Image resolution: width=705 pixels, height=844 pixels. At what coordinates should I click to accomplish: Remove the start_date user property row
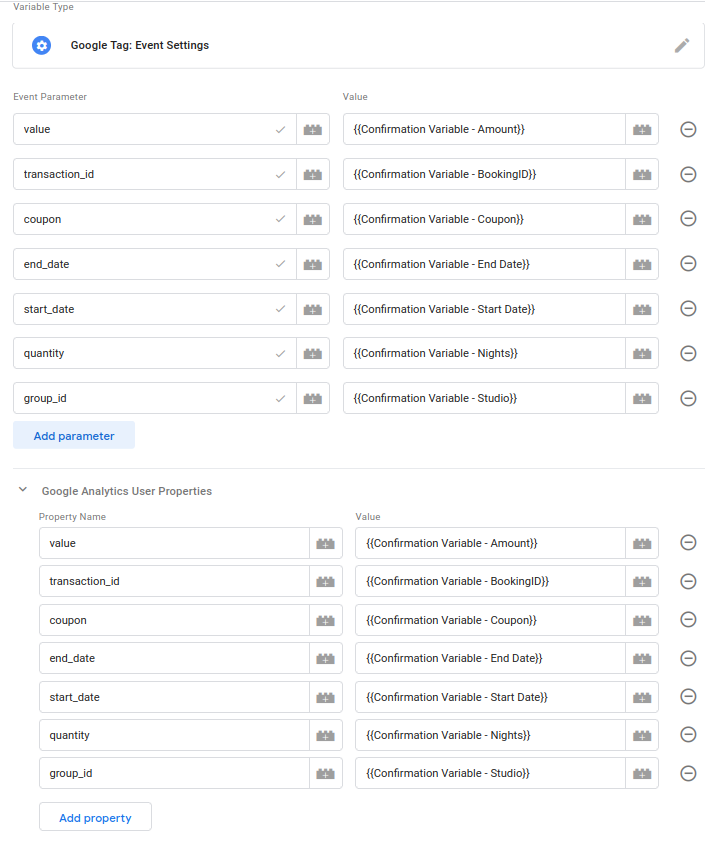point(688,697)
